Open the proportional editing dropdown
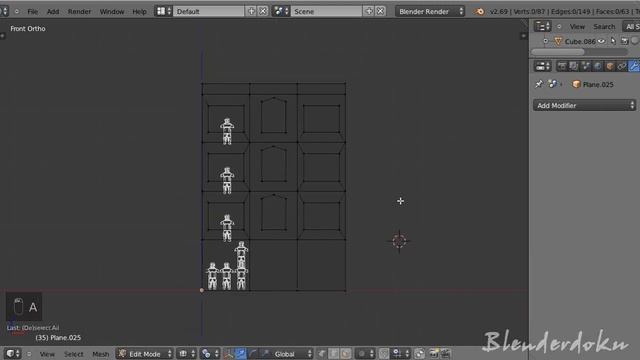Viewport: 640px width, 360px height. (x=365, y=353)
